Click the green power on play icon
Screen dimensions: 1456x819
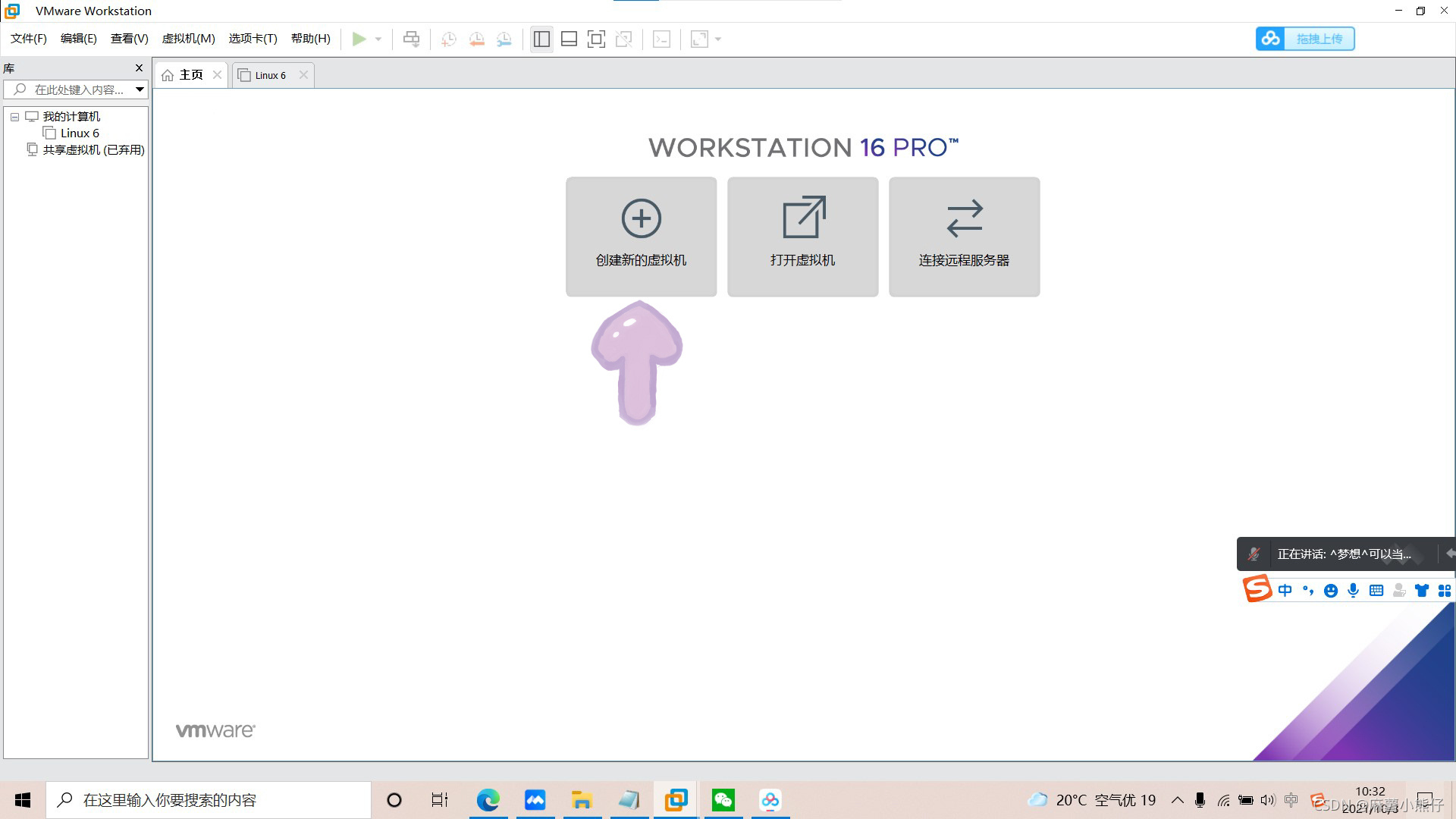(359, 39)
